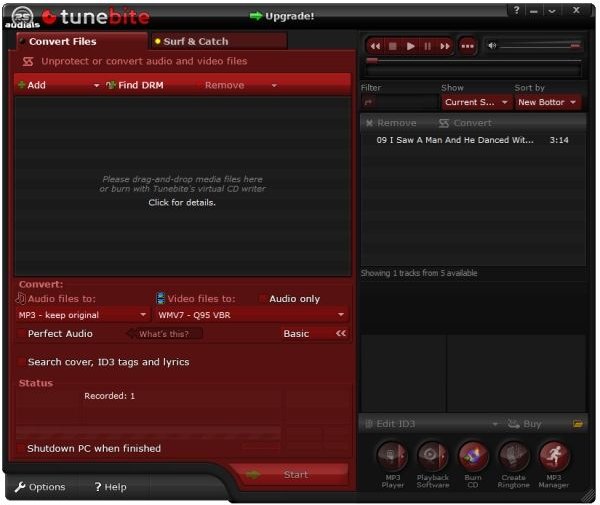Expand the Remove dropdown arrow in toolbar

pos(274,85)
